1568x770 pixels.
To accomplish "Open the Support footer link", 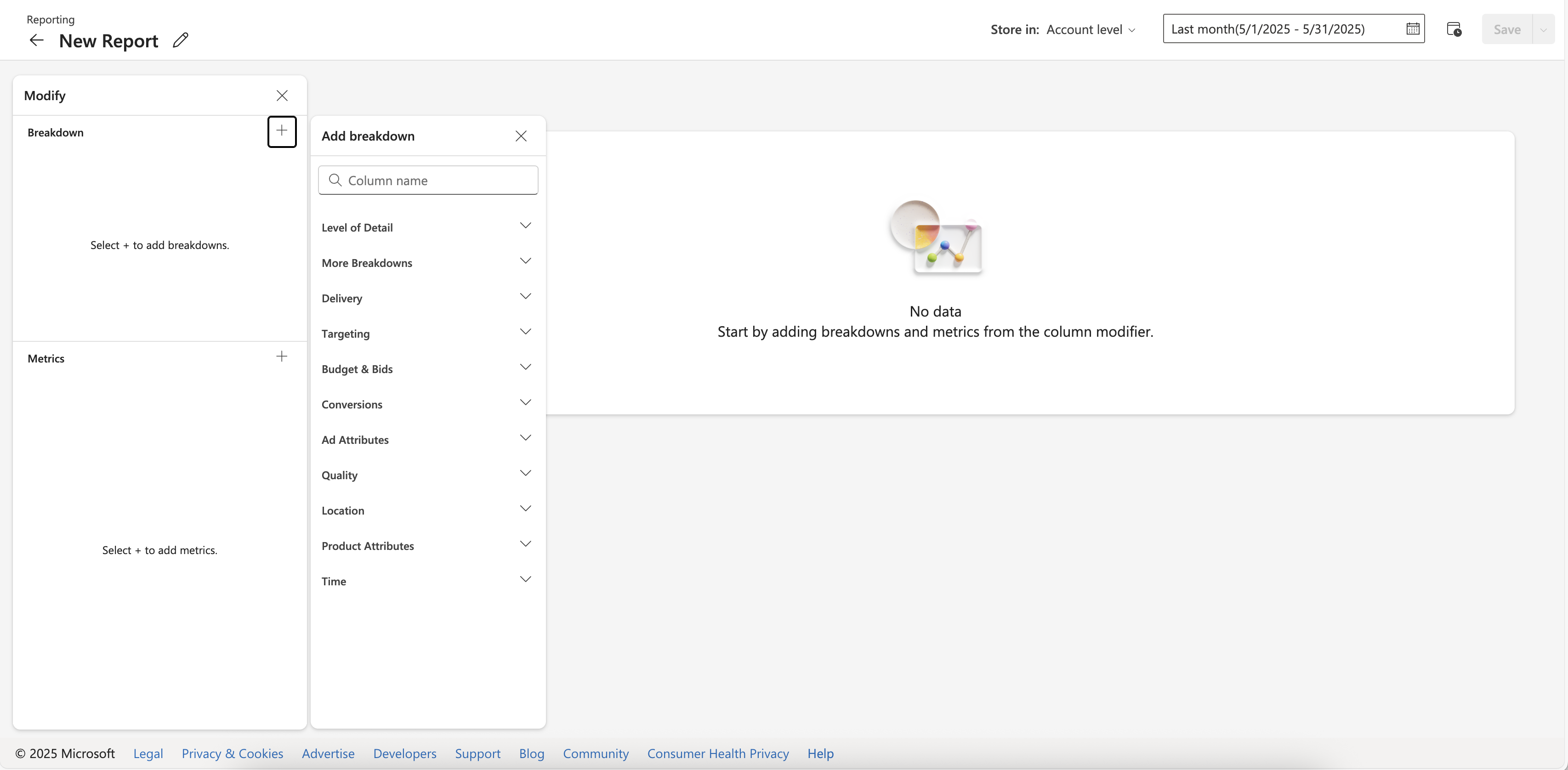I will point(477,753).
